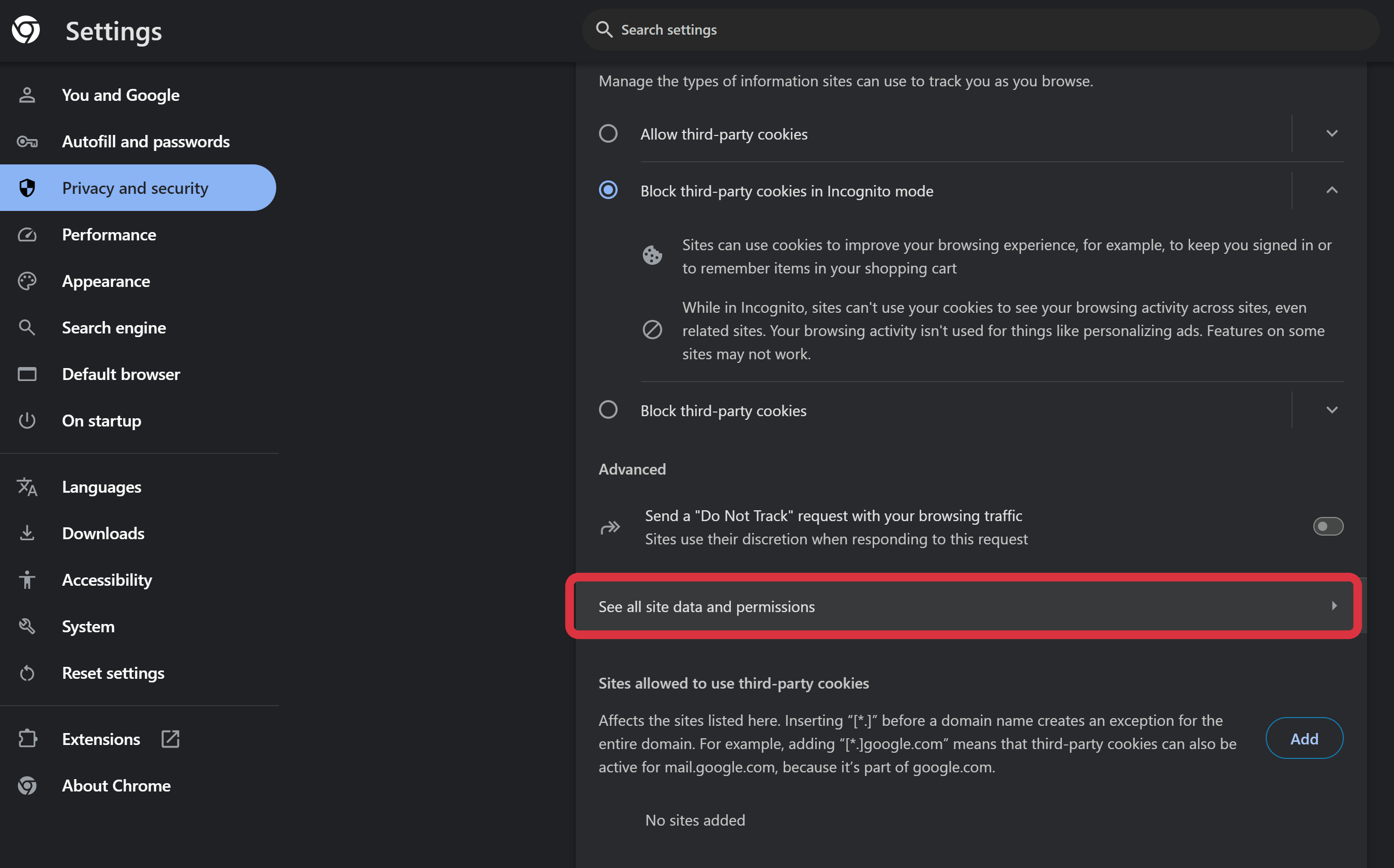Expand Allow third-party cookies details chevron
This screenshot has height=868, width=1394.
(x=1331, y=133)
